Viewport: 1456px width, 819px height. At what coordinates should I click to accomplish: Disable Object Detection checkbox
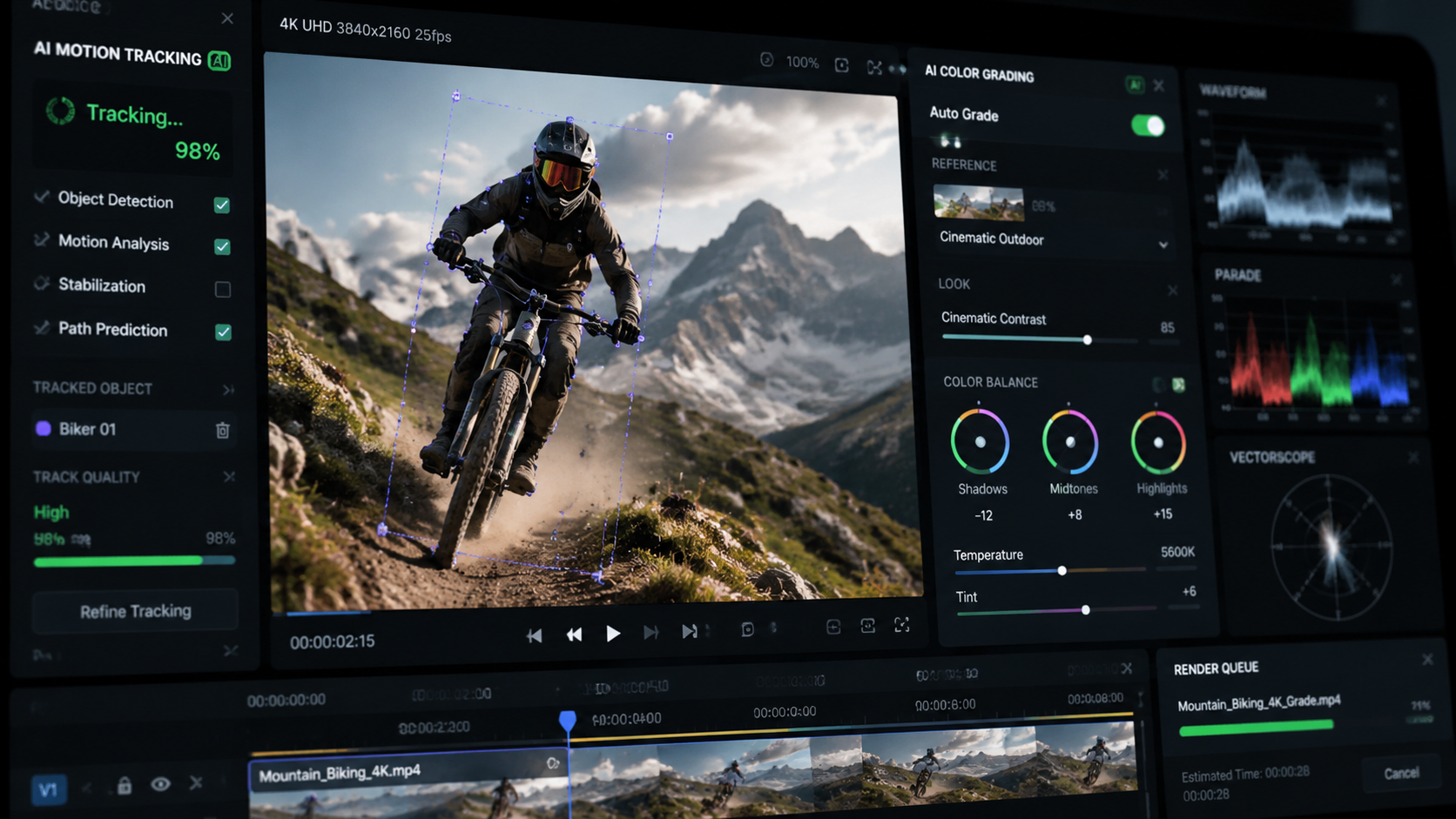tap(222, 205)
